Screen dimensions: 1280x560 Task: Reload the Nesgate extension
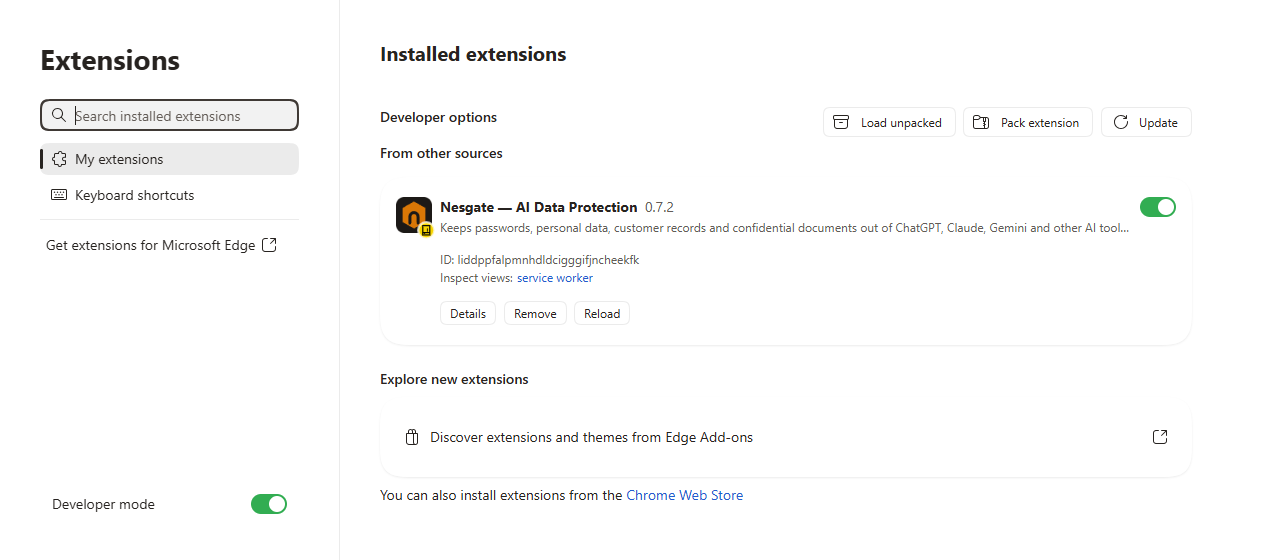coord(602,313)
